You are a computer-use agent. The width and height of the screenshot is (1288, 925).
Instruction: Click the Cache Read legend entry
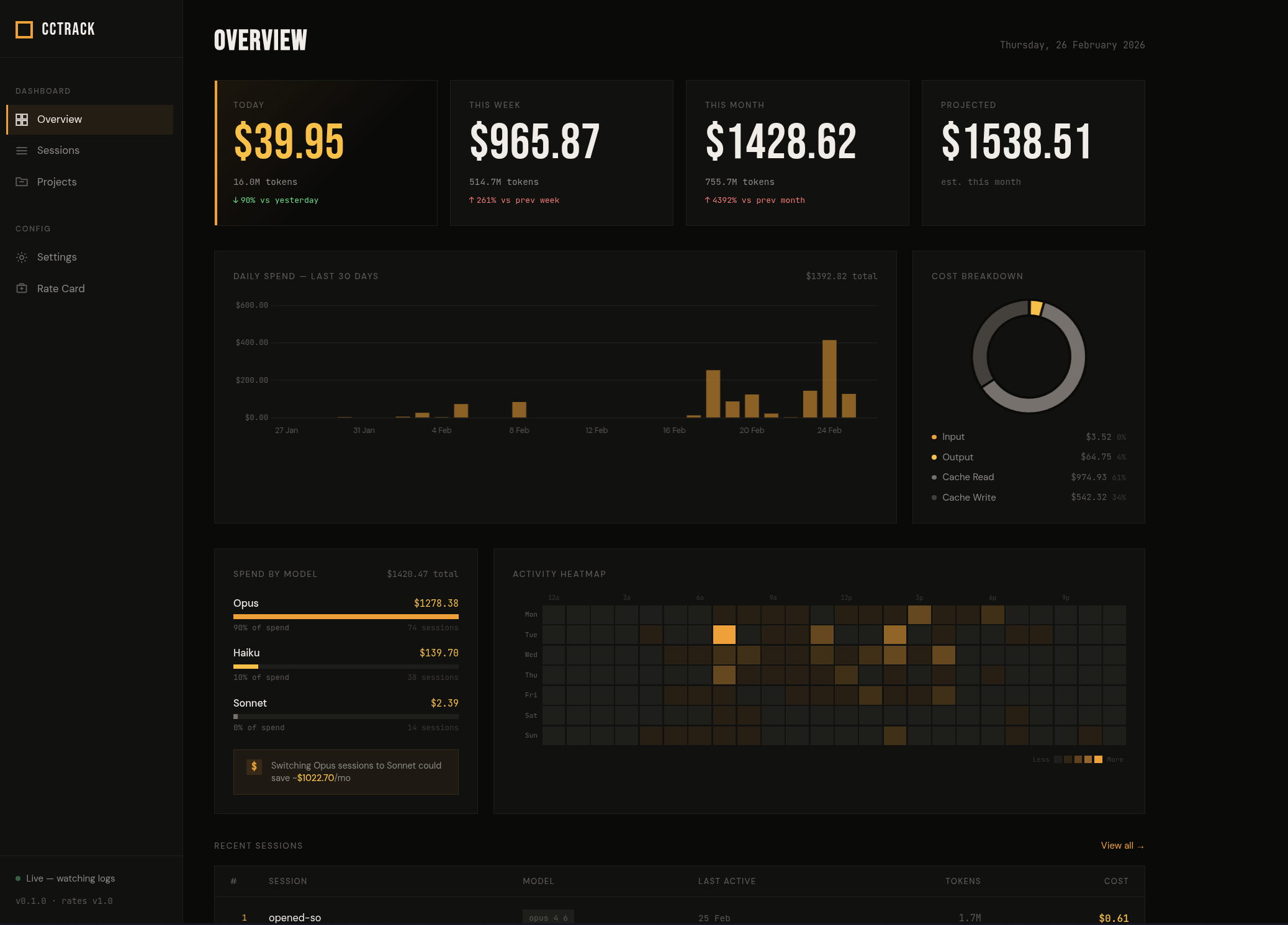coord(968,477)
